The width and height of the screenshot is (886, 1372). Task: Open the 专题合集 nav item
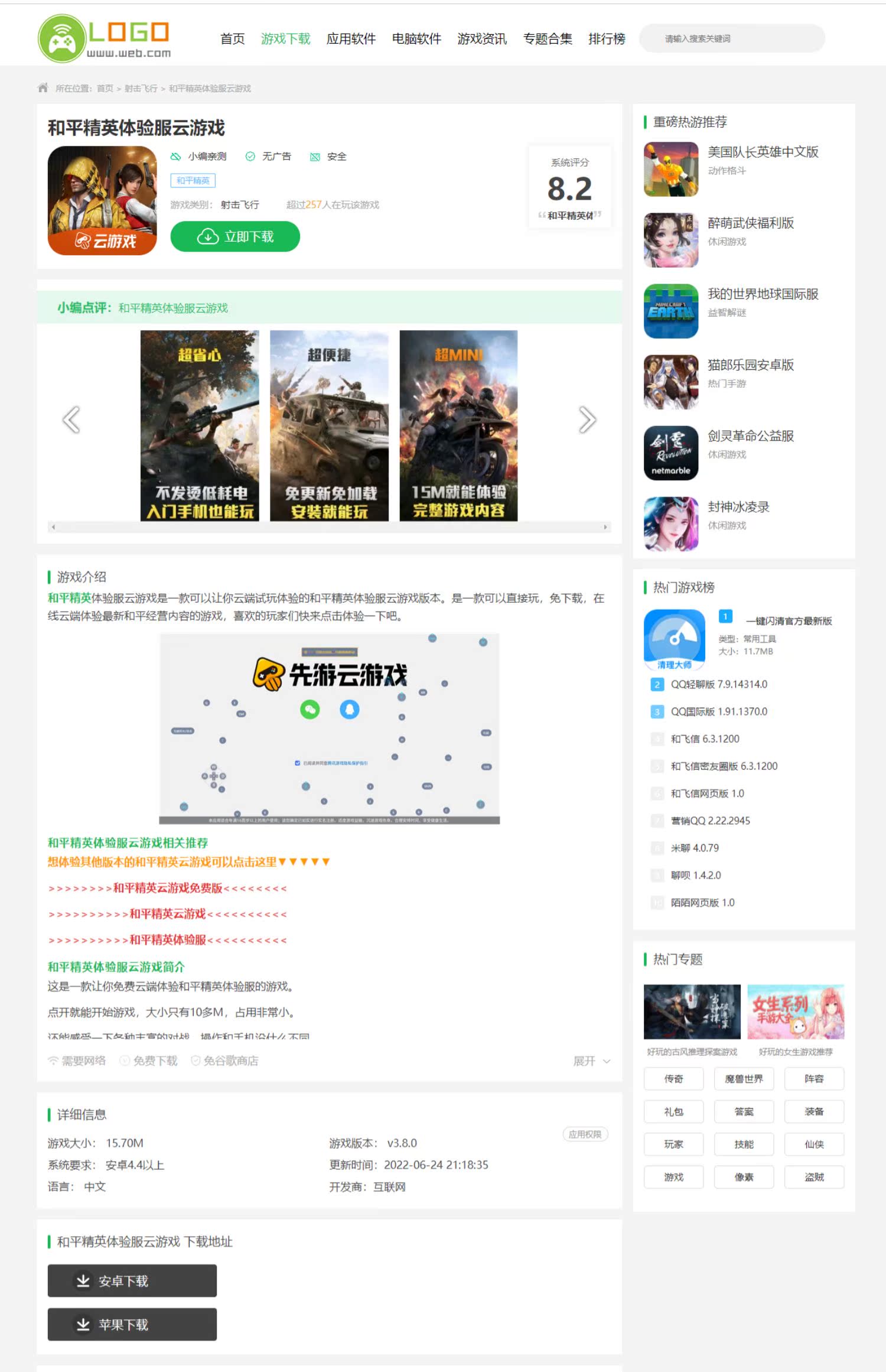tap(548, 39)
